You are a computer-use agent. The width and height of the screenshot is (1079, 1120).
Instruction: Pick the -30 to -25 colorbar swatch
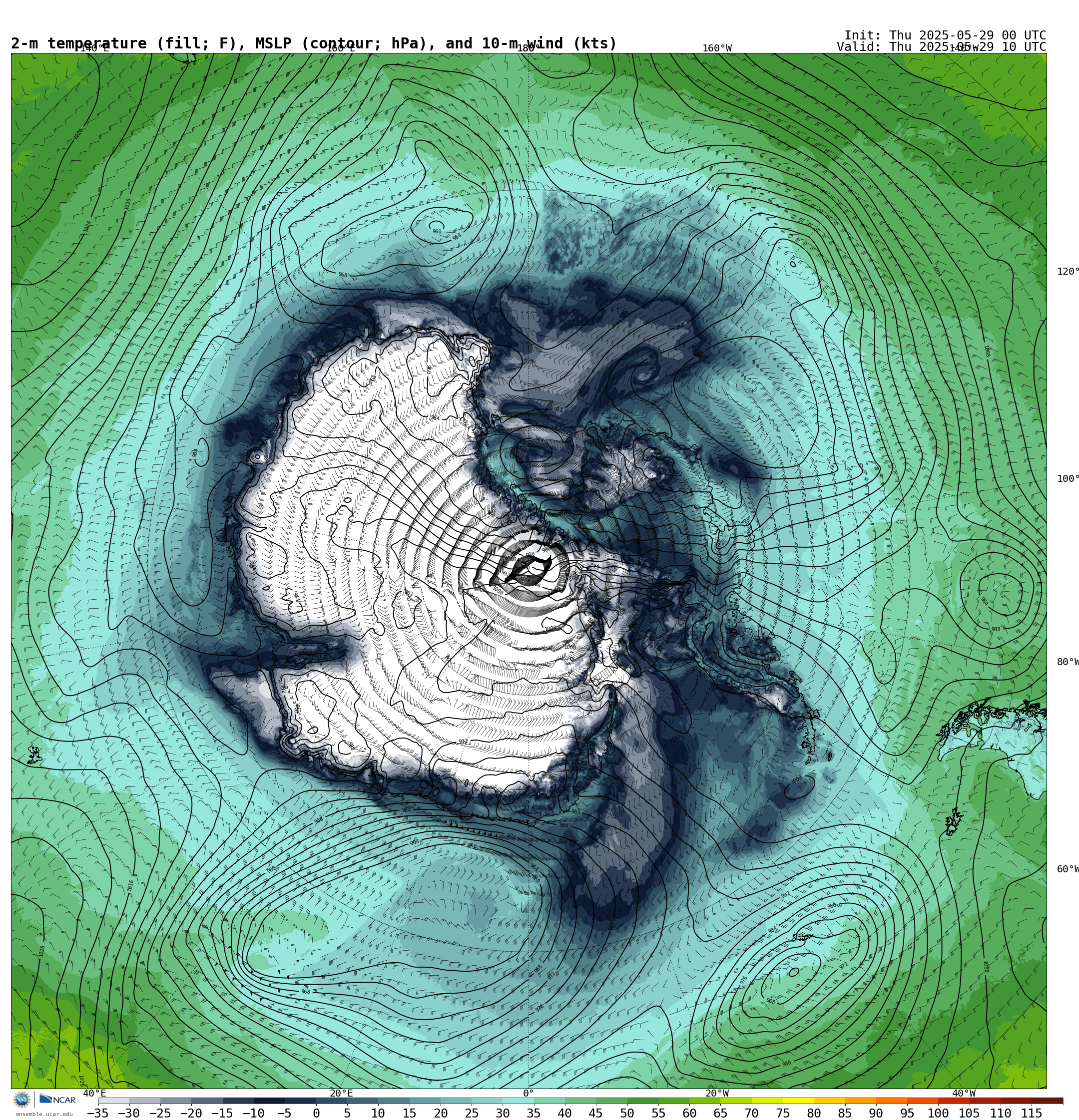pyautogui.click(x=145, y=1101)
